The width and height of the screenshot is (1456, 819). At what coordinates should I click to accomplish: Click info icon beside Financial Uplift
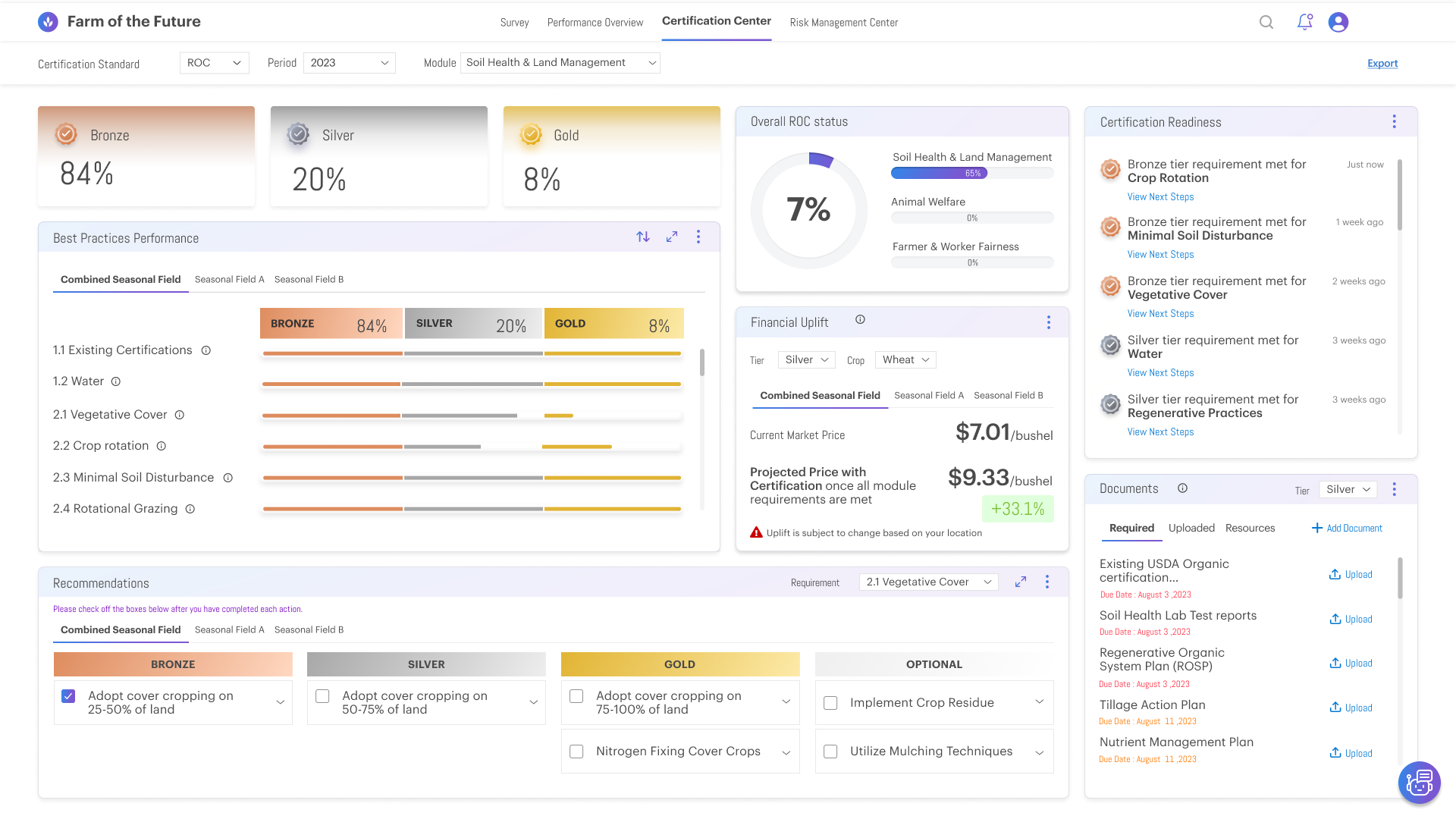click(860, 320)
